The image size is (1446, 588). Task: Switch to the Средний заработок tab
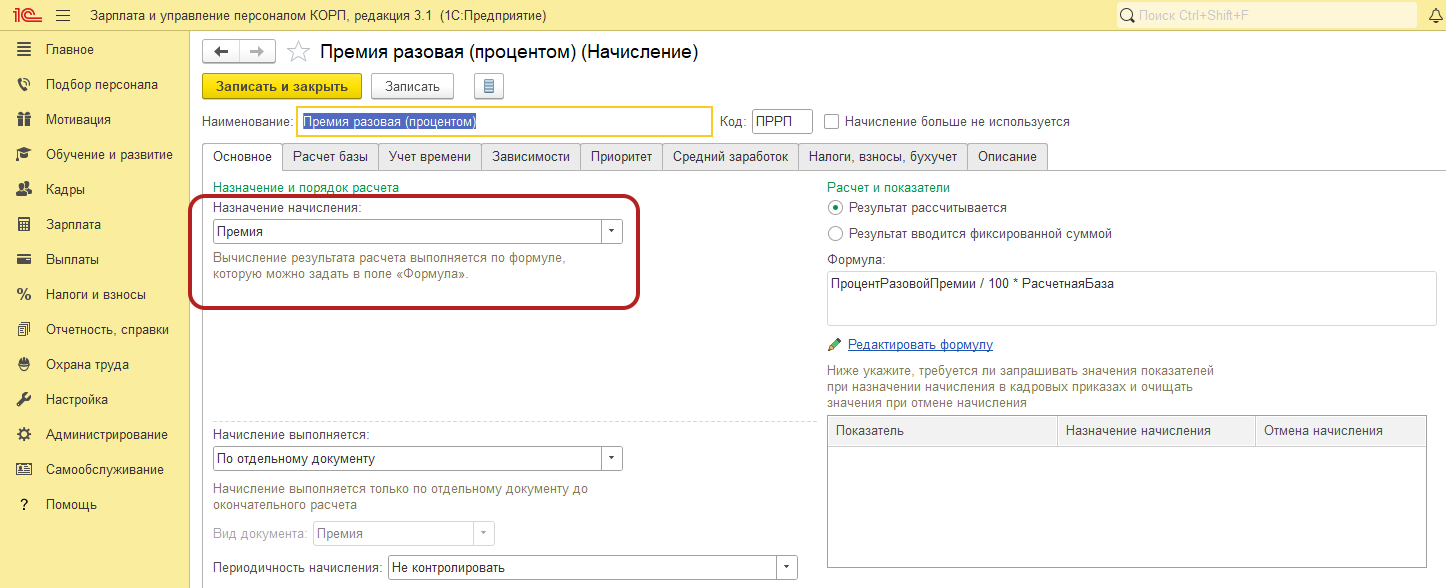[x=729, y=157]
